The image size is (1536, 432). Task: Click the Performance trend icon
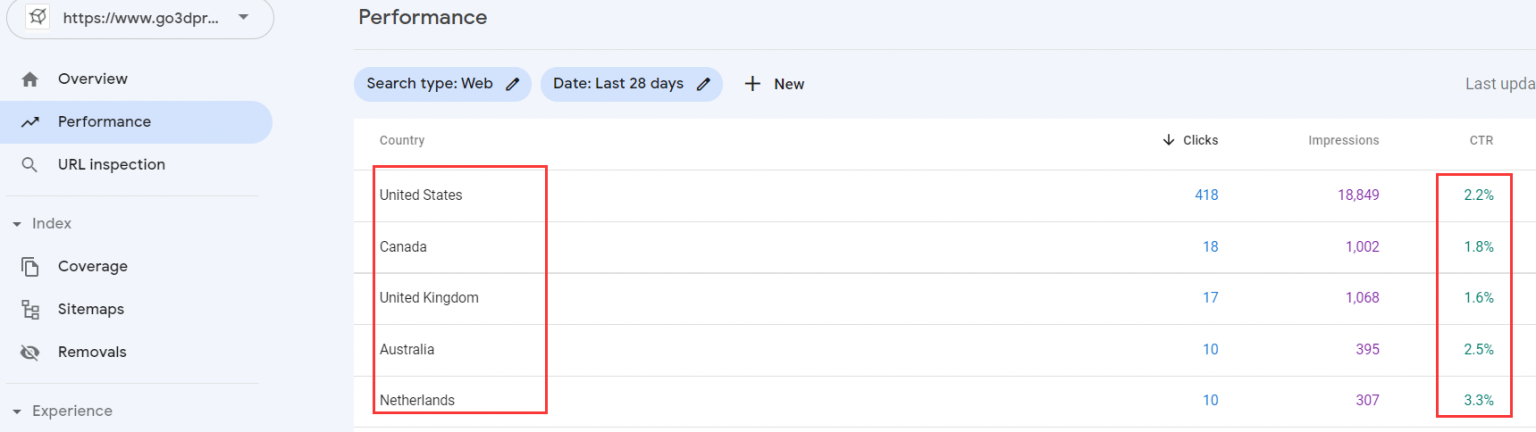click(x=30, y=122)
